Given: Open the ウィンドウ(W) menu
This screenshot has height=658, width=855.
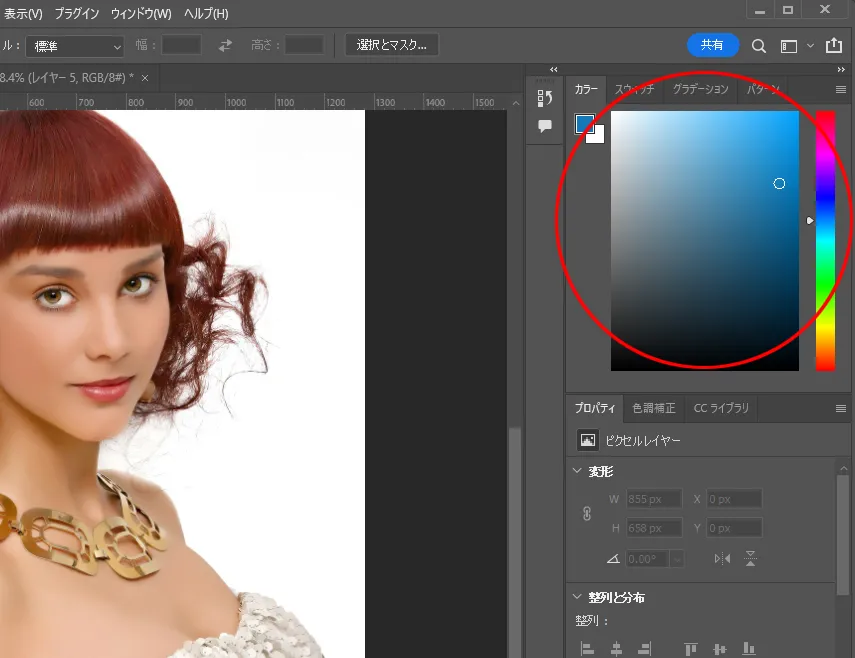Looking at the screenshot, I should click(141, 14).
